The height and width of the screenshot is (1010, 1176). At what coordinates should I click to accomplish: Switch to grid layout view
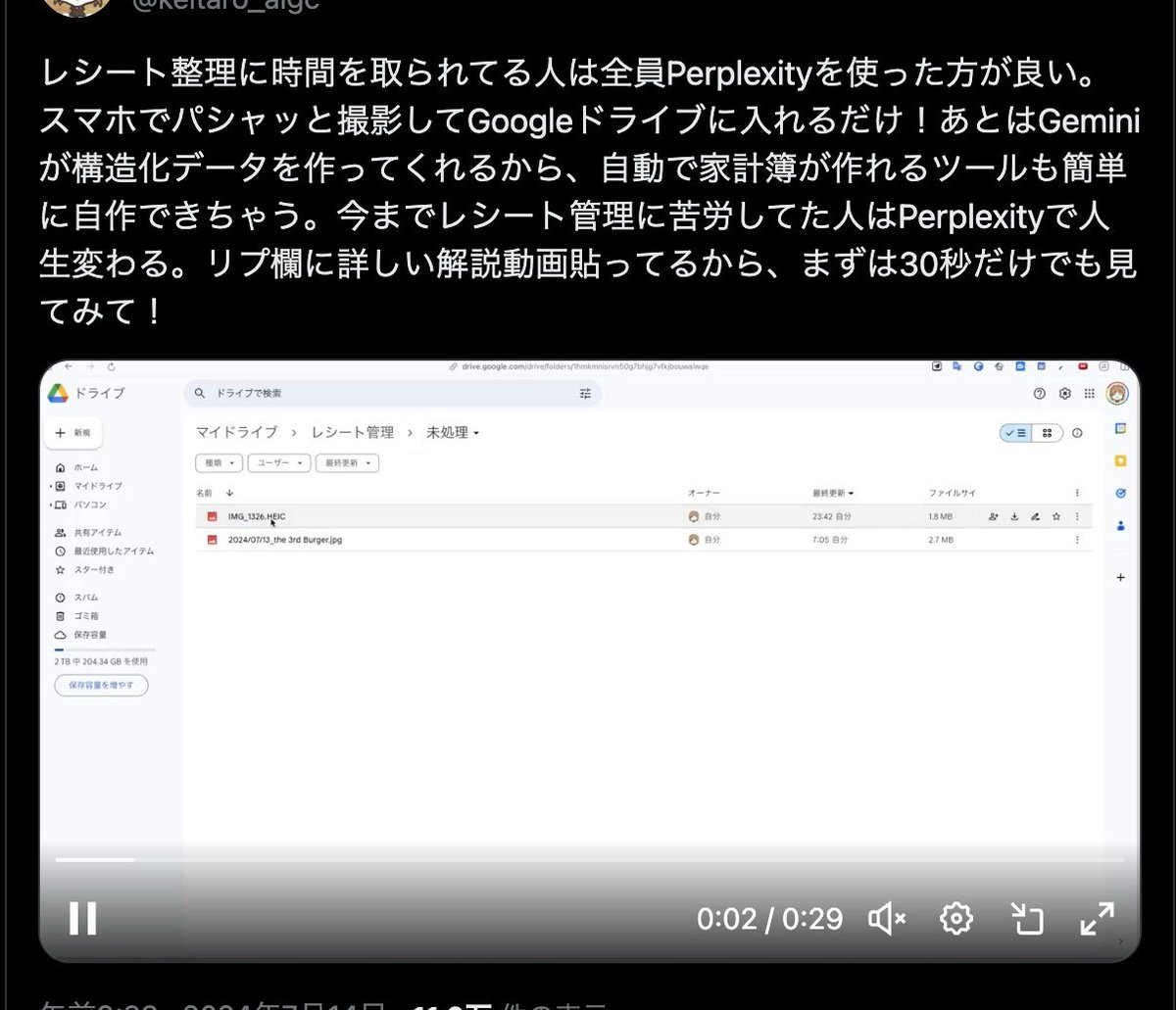tap(1048, 433)
